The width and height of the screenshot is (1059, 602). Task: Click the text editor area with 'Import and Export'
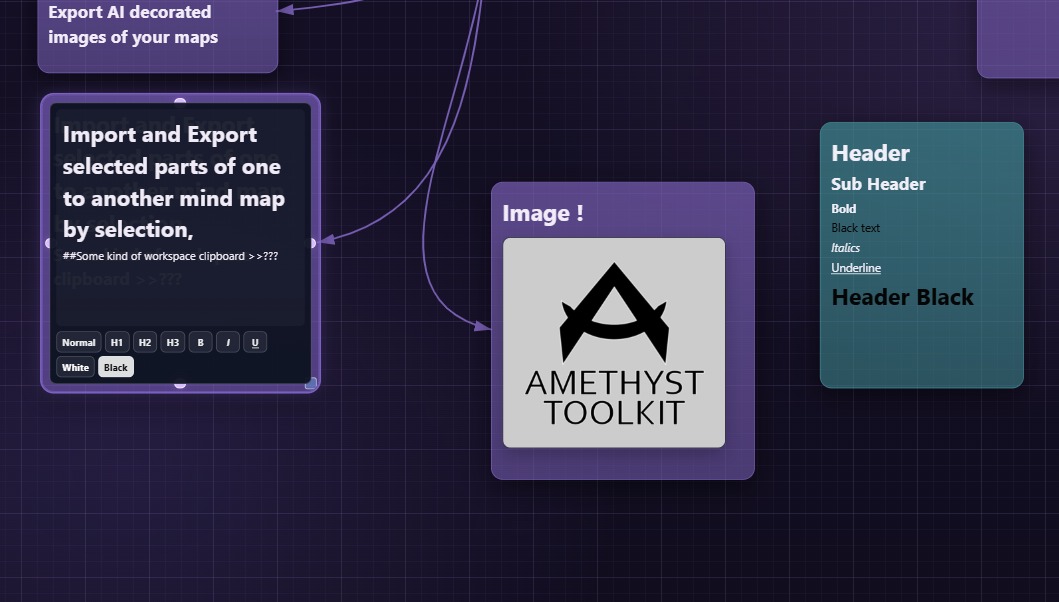click(x=180, y=216)
